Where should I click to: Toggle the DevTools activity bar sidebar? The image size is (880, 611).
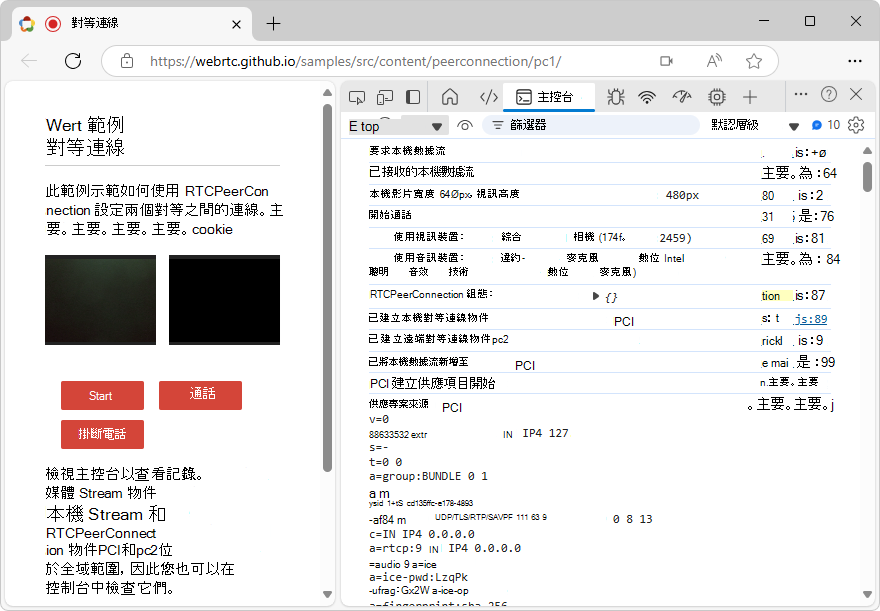click(x=413, y=98)
